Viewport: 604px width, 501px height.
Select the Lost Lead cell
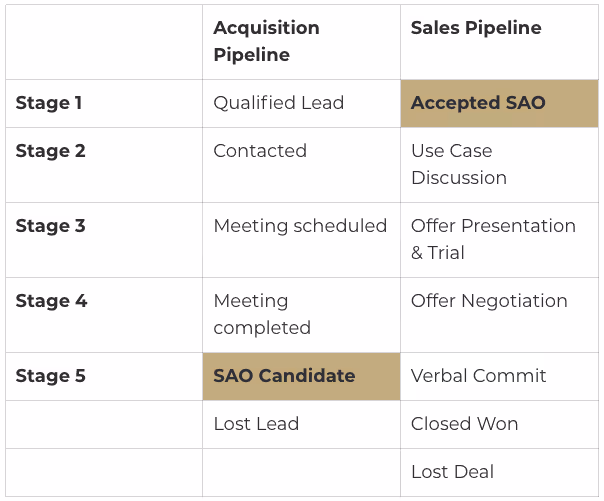coord(301,424)
